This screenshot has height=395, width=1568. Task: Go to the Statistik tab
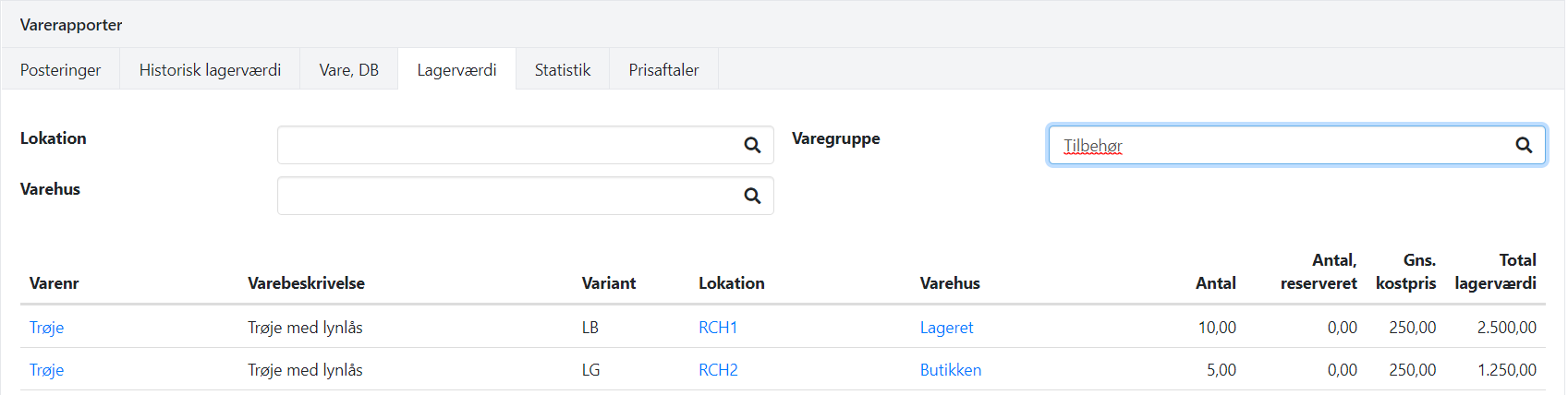562,70
